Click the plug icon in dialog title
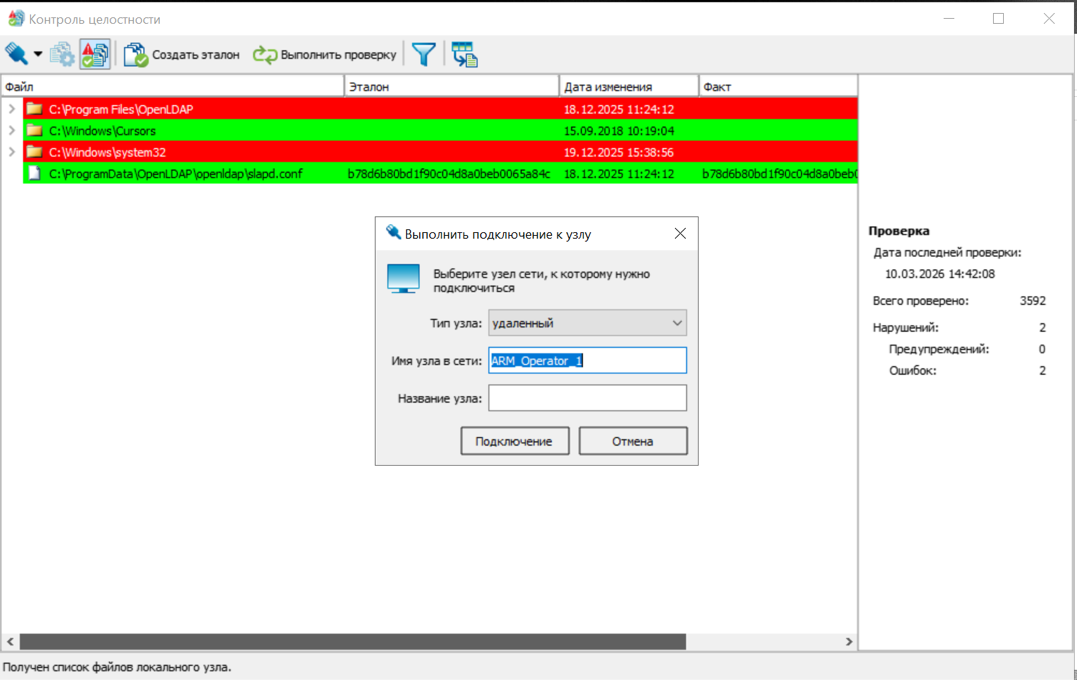1077x680 pixels. [393, 232]
